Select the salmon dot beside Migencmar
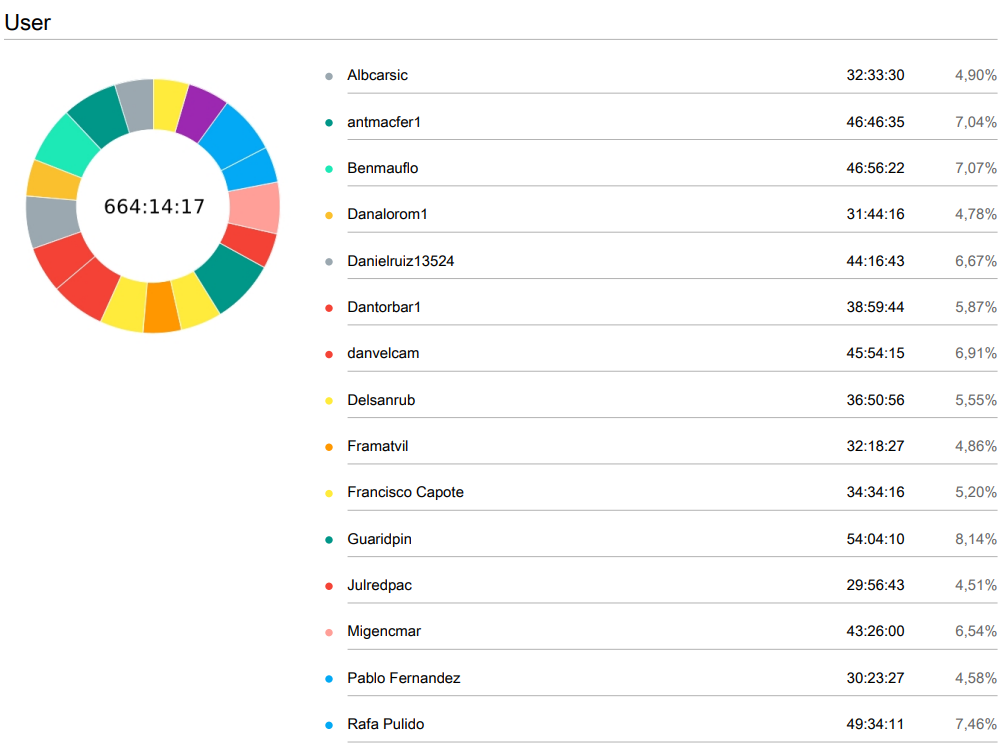 (x=329, y=632)
